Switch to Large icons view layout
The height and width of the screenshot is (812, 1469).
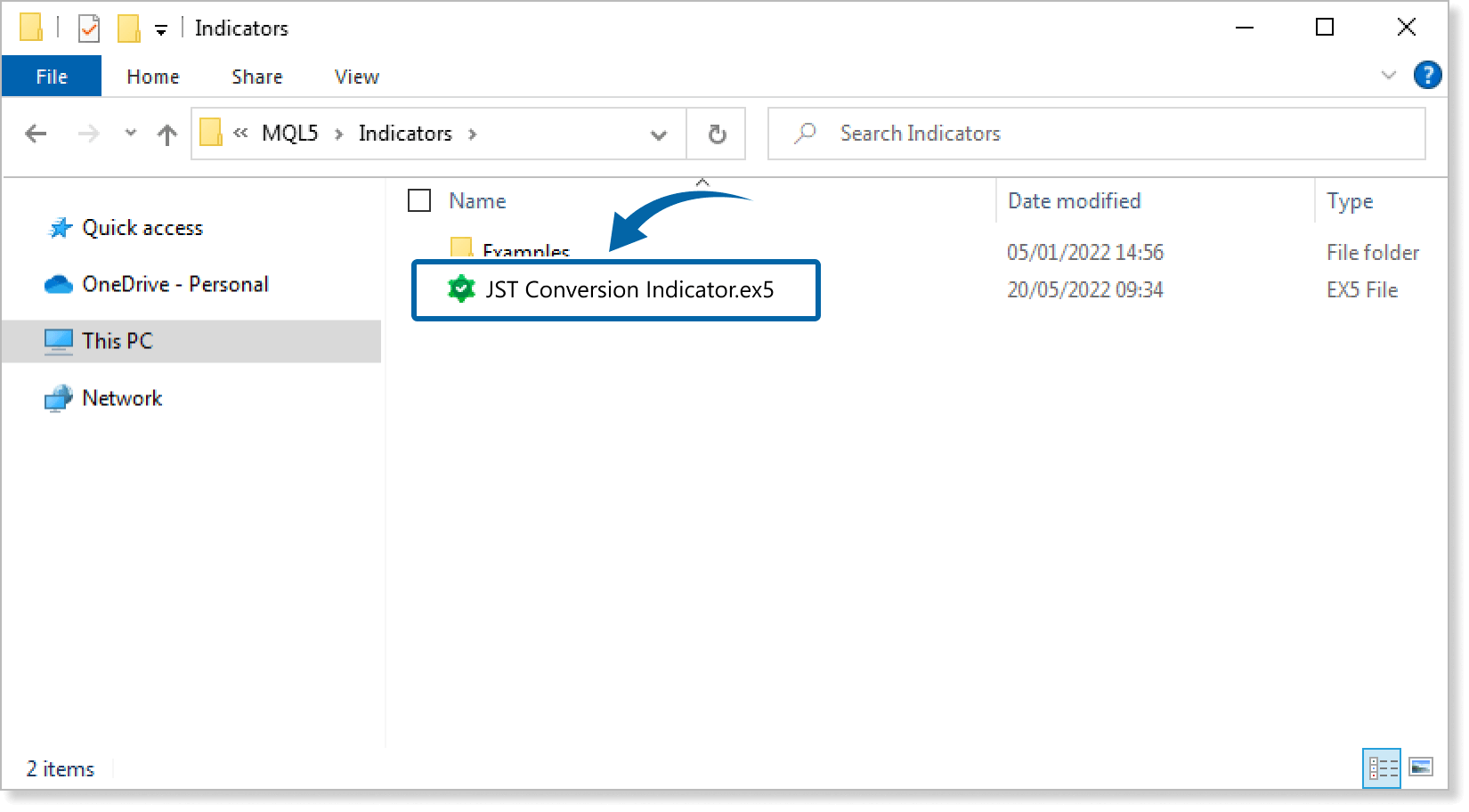point(1421,767)
